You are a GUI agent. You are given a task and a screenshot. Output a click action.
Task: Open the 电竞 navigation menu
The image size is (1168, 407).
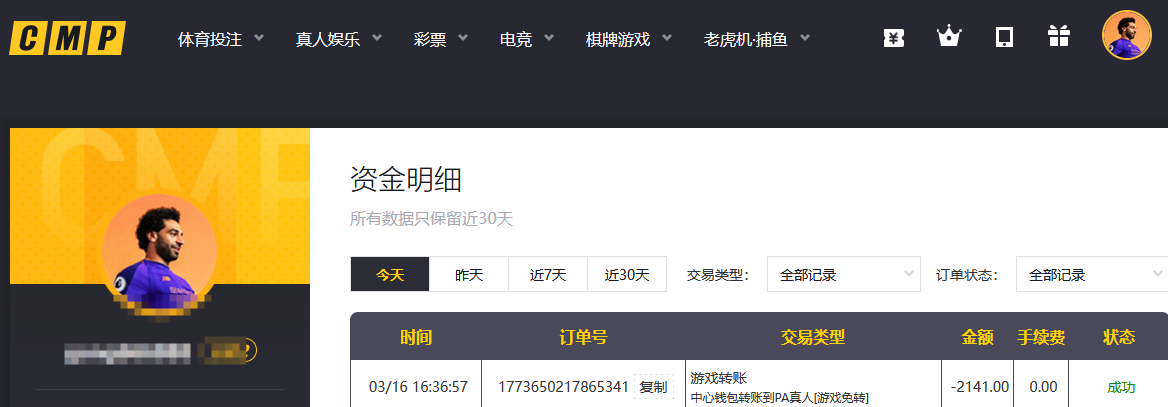pyautogui.click(x=527, y=40)
